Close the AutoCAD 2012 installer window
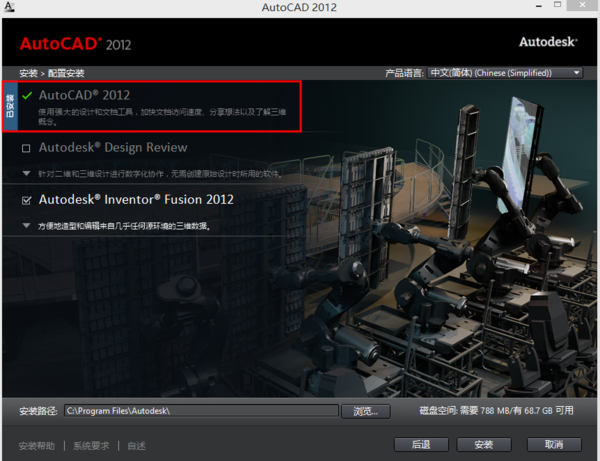This screenshot has height=461, width=600. 582,5
